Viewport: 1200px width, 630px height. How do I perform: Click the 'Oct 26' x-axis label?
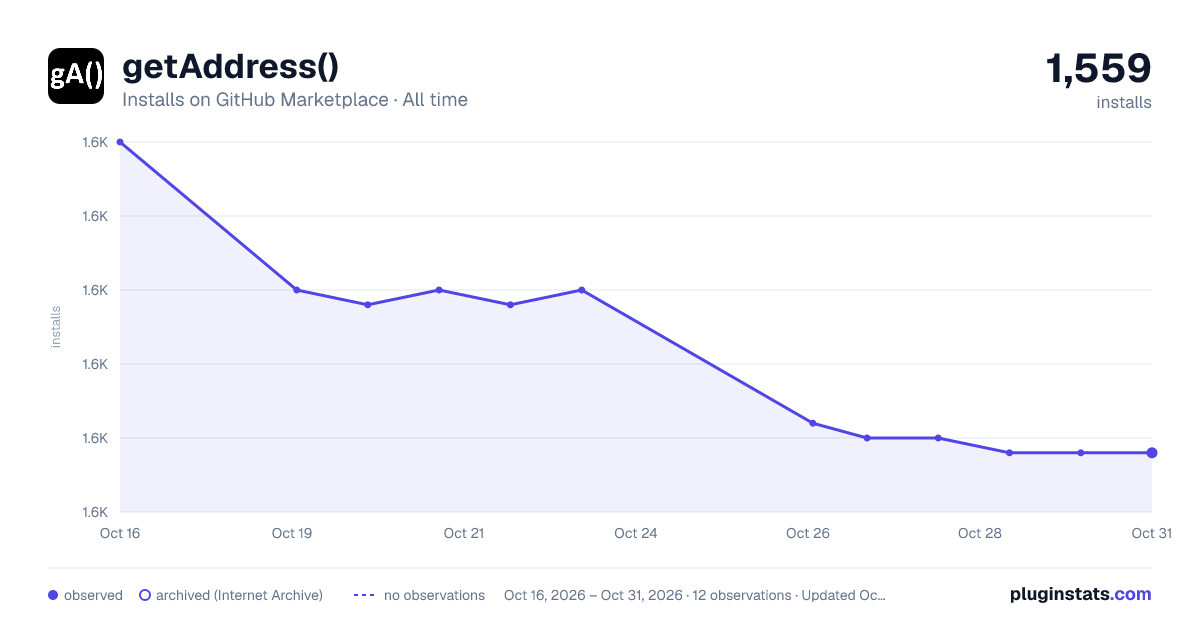click(808, 533)
